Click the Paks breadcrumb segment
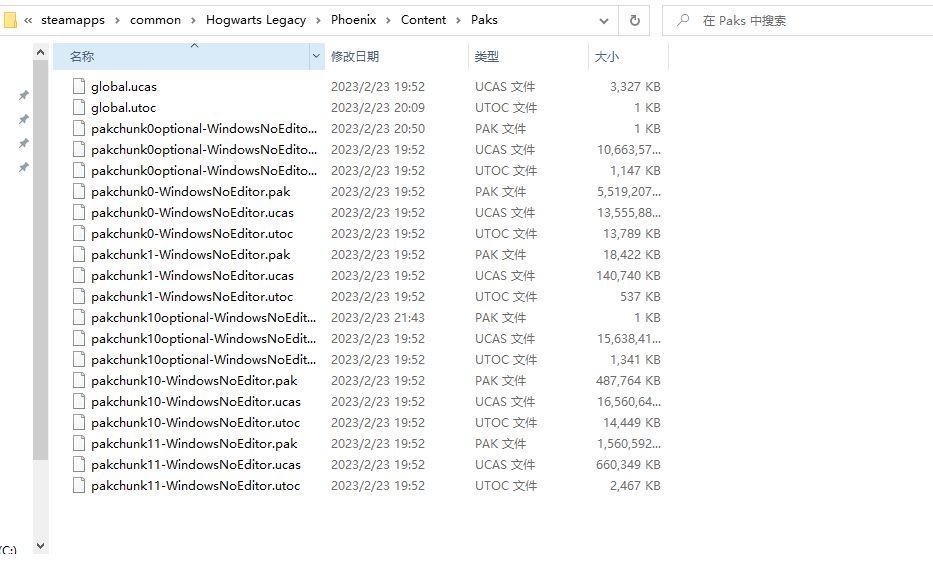This screenshot has width=933, height=576. (x=484, y=20)
